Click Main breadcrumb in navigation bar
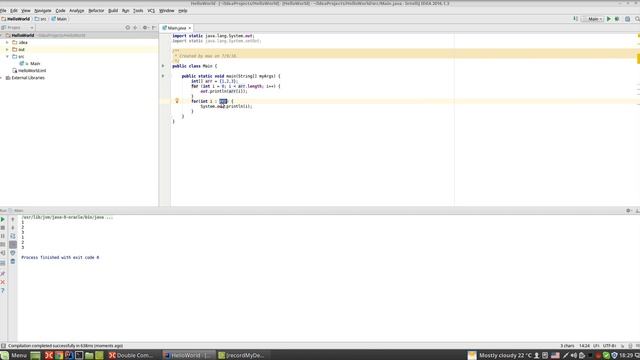 [x=59, y=19]
